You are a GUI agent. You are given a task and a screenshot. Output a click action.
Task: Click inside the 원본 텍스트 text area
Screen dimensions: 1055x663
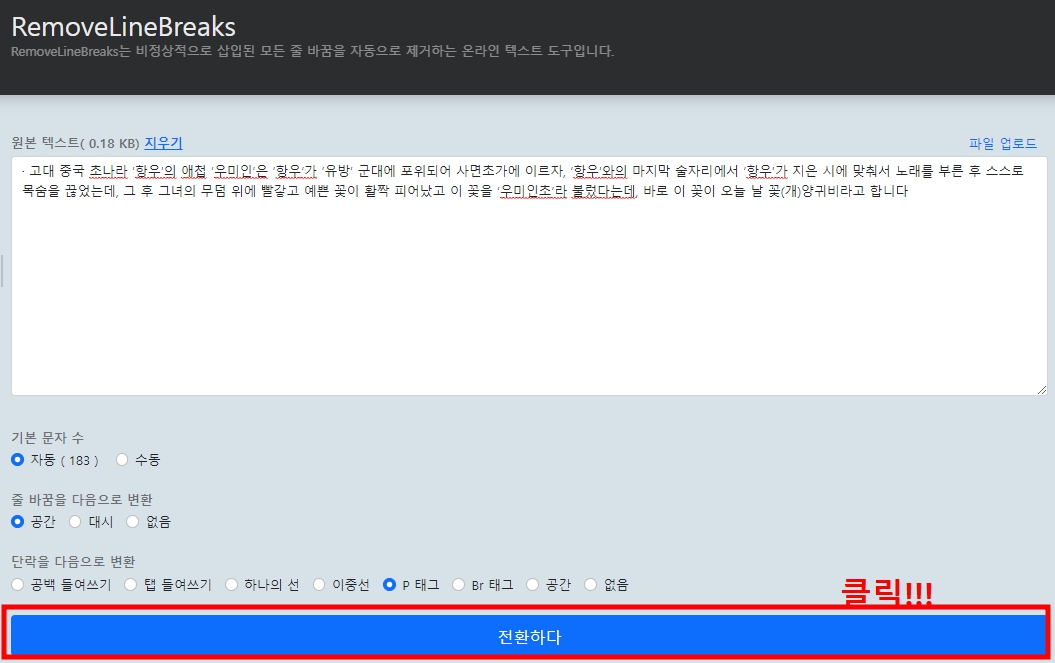coord(529,276)
